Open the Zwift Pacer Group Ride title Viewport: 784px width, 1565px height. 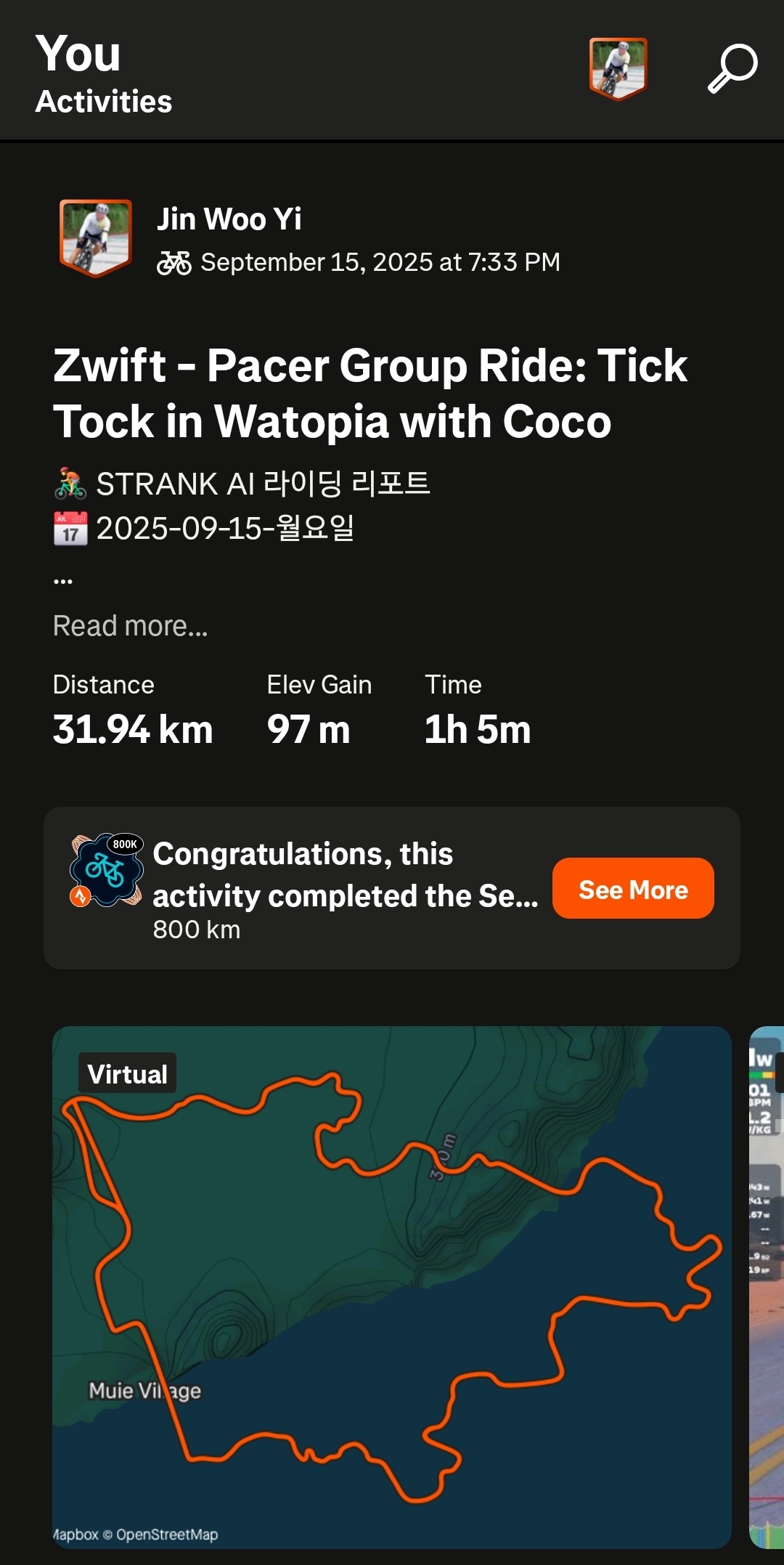pyautogui.click(x=370, y=393)
